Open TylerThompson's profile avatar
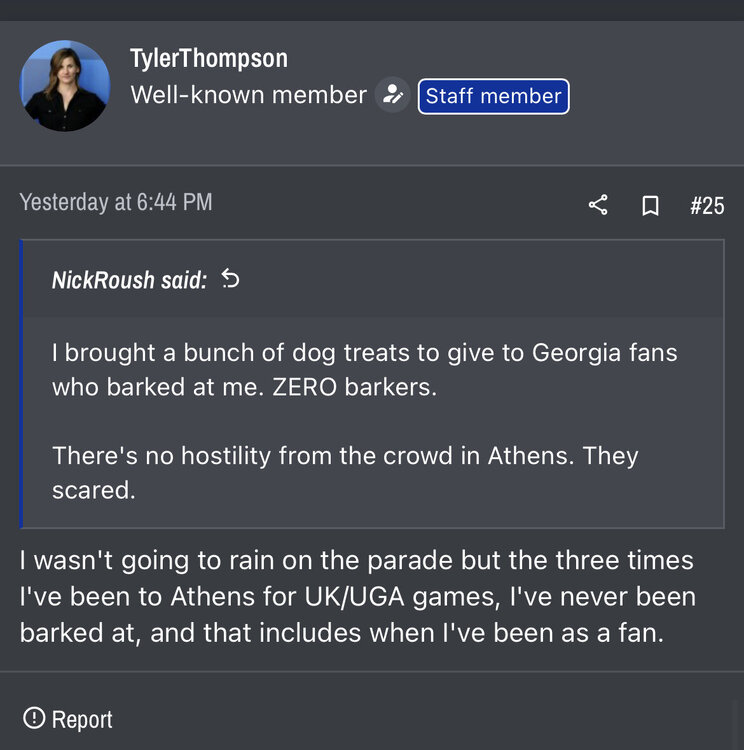The width and height of the screenshot is (744, 750). (65, 86)
